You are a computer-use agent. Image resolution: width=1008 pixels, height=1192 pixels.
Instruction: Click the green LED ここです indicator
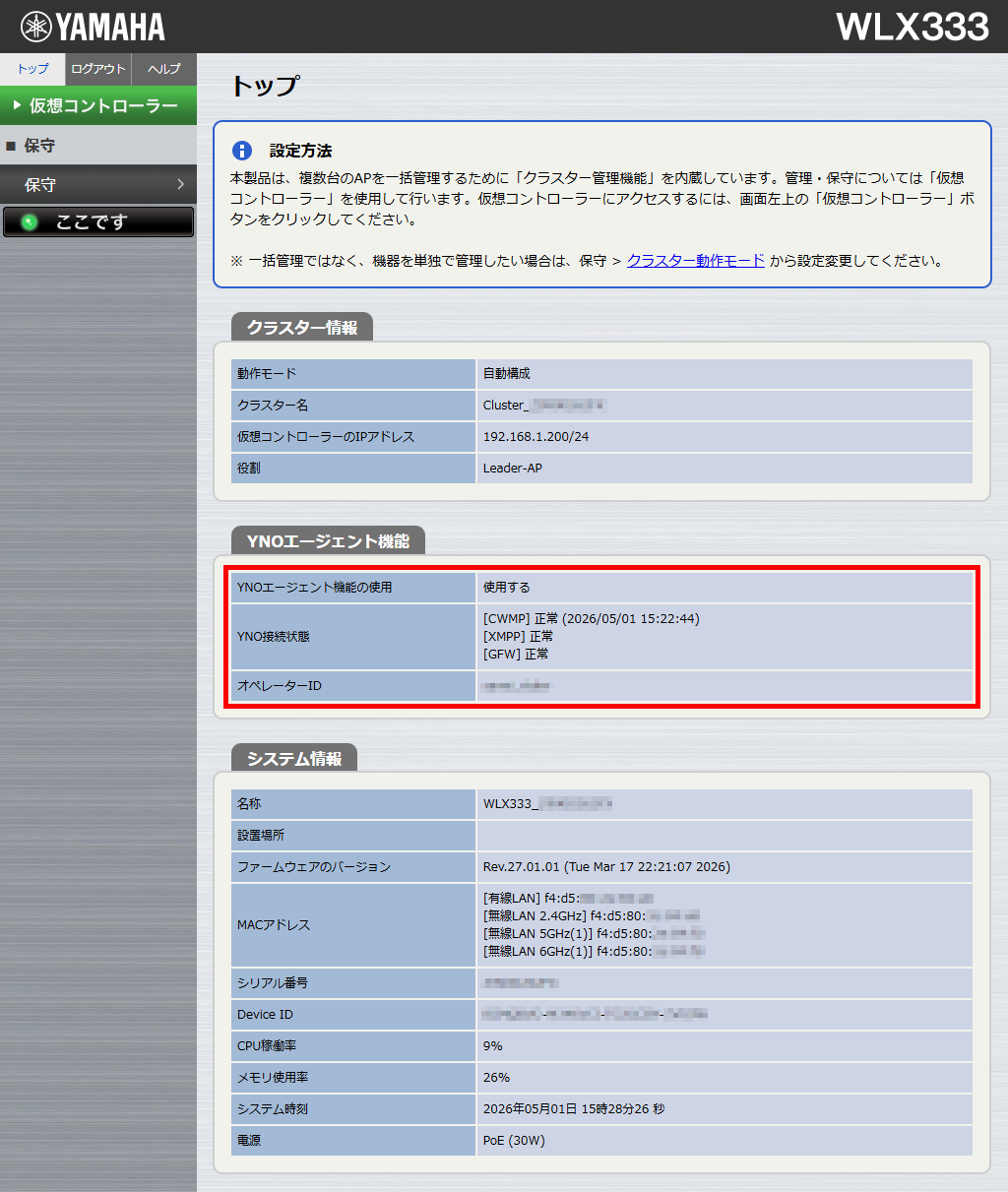tap(30, 222)
